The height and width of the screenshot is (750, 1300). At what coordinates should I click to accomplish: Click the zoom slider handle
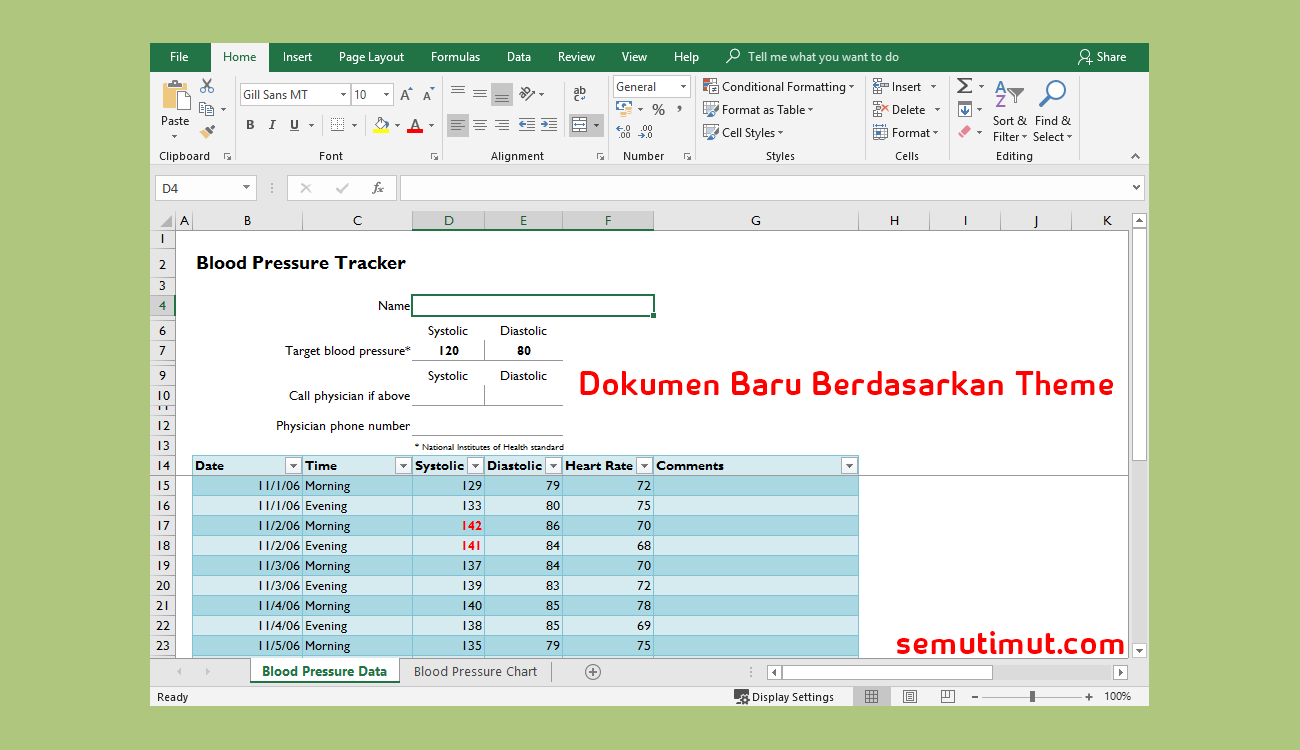coord(1032,697)
